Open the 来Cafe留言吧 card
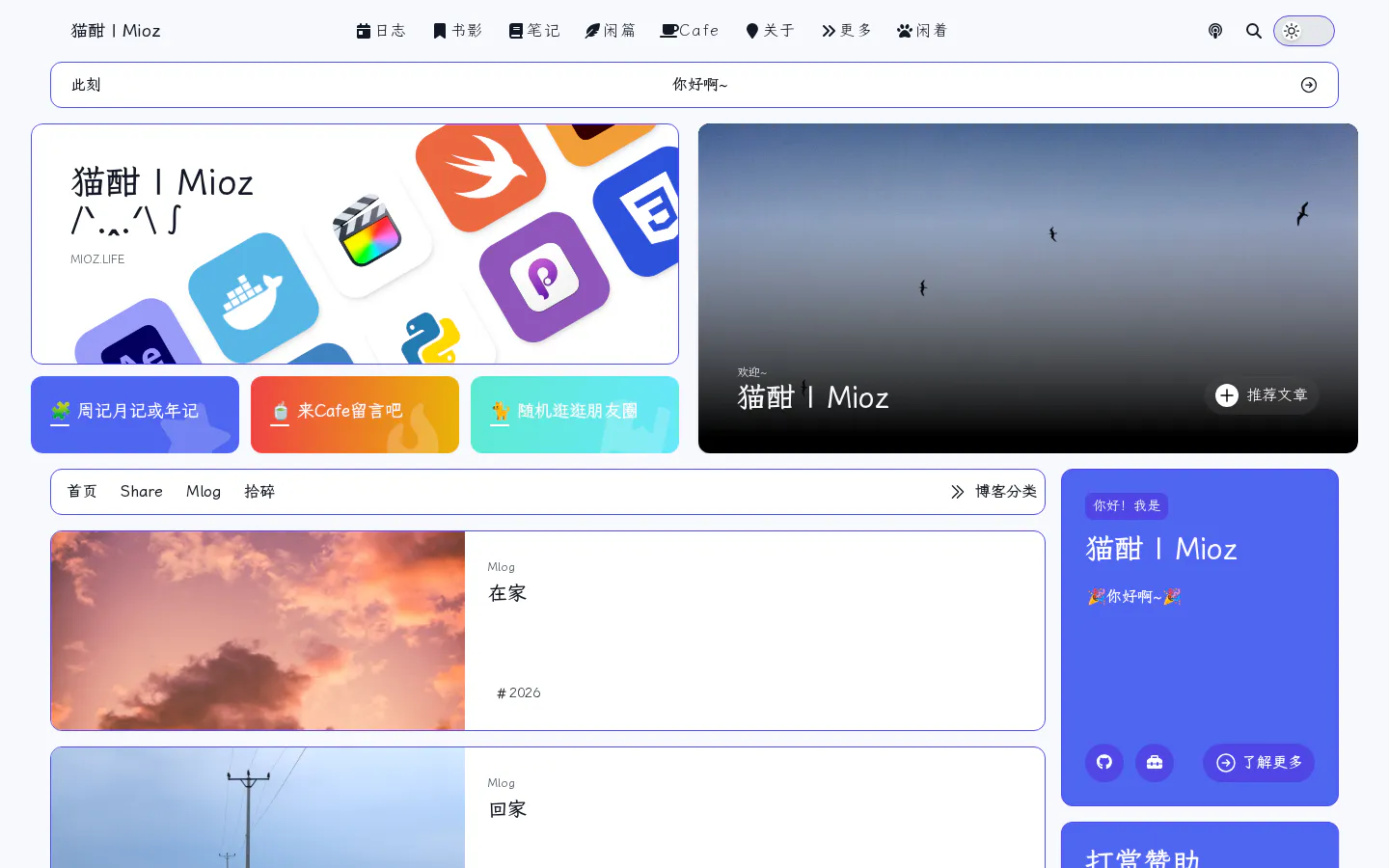 coord(355,415)
